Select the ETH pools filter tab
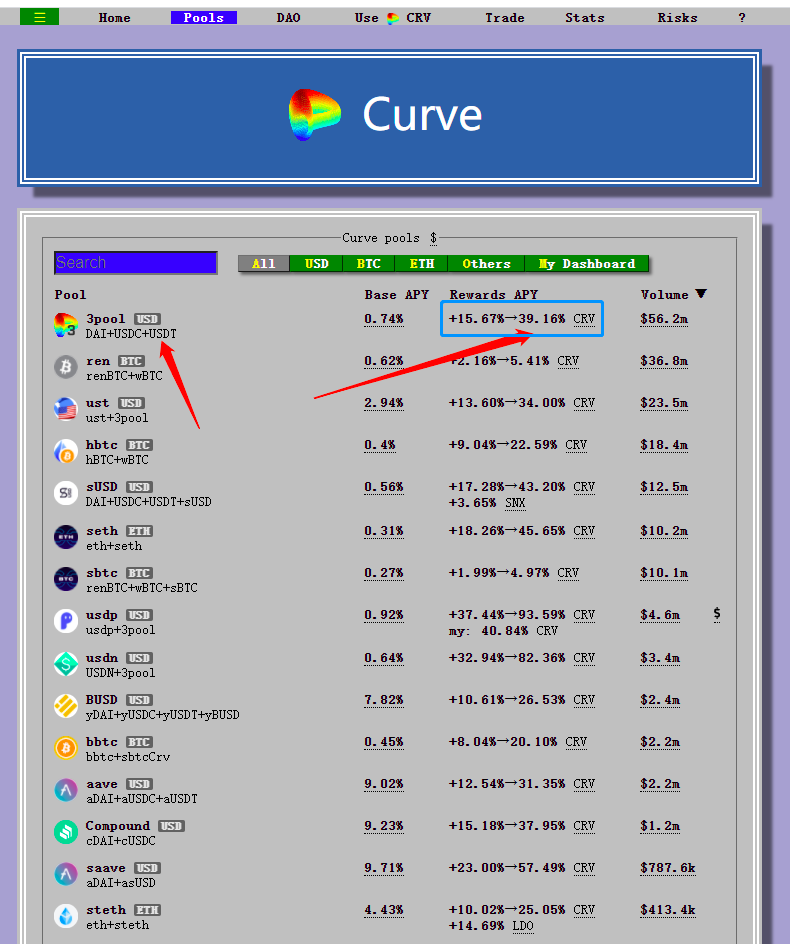 coord(421,264)
